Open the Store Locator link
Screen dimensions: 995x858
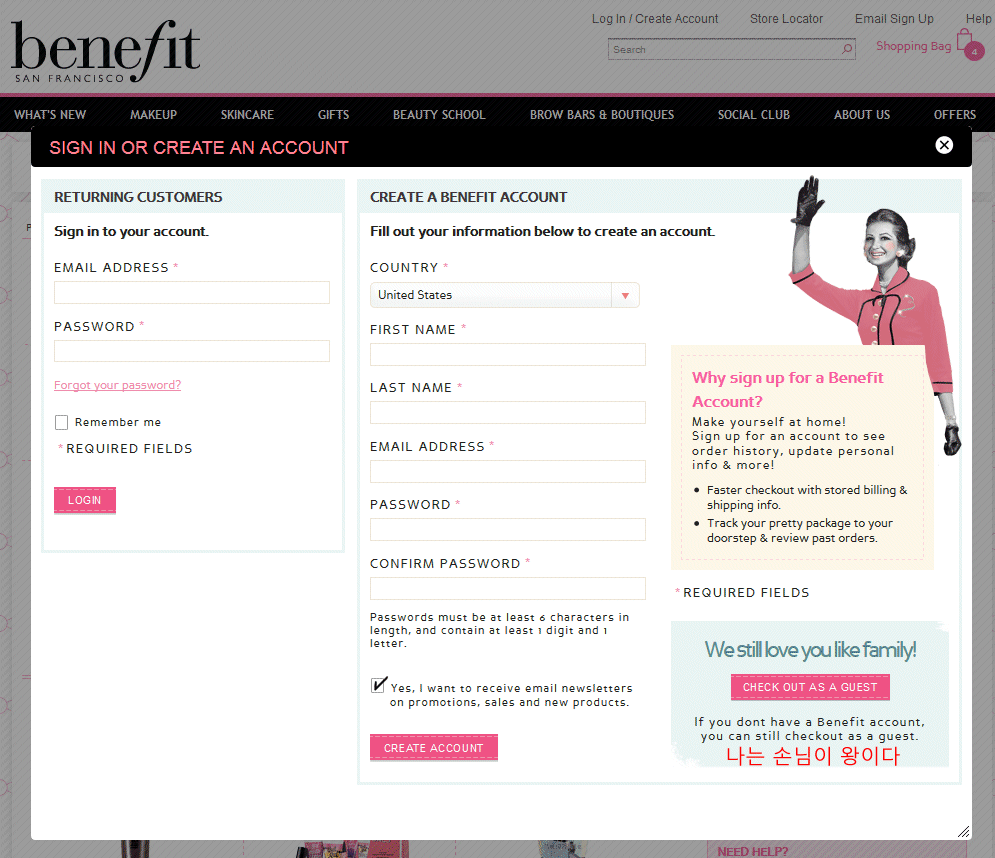[786, 19]
